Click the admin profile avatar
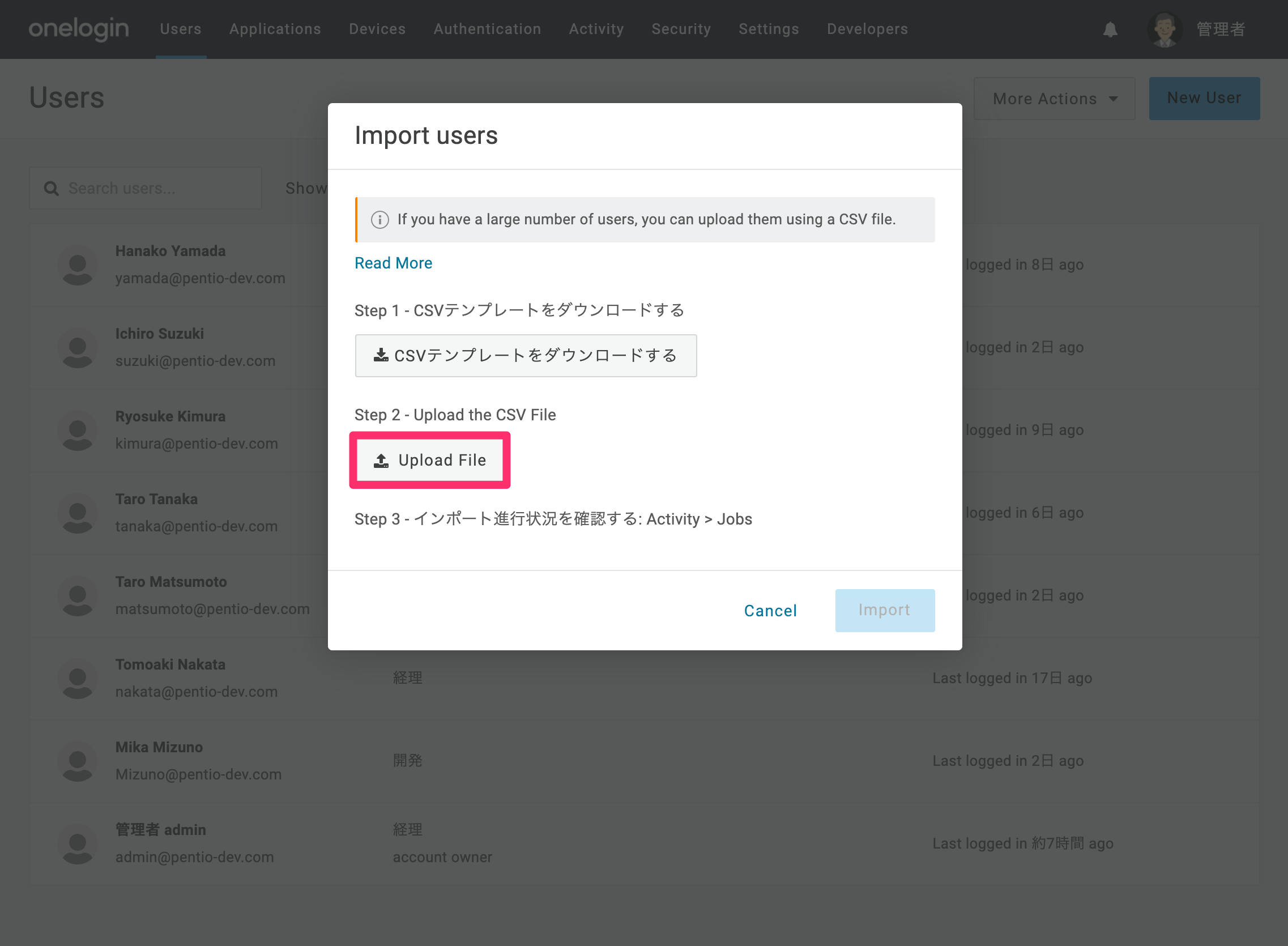The width and height of the screenshot is (1288, 946). coord(1164,29)
